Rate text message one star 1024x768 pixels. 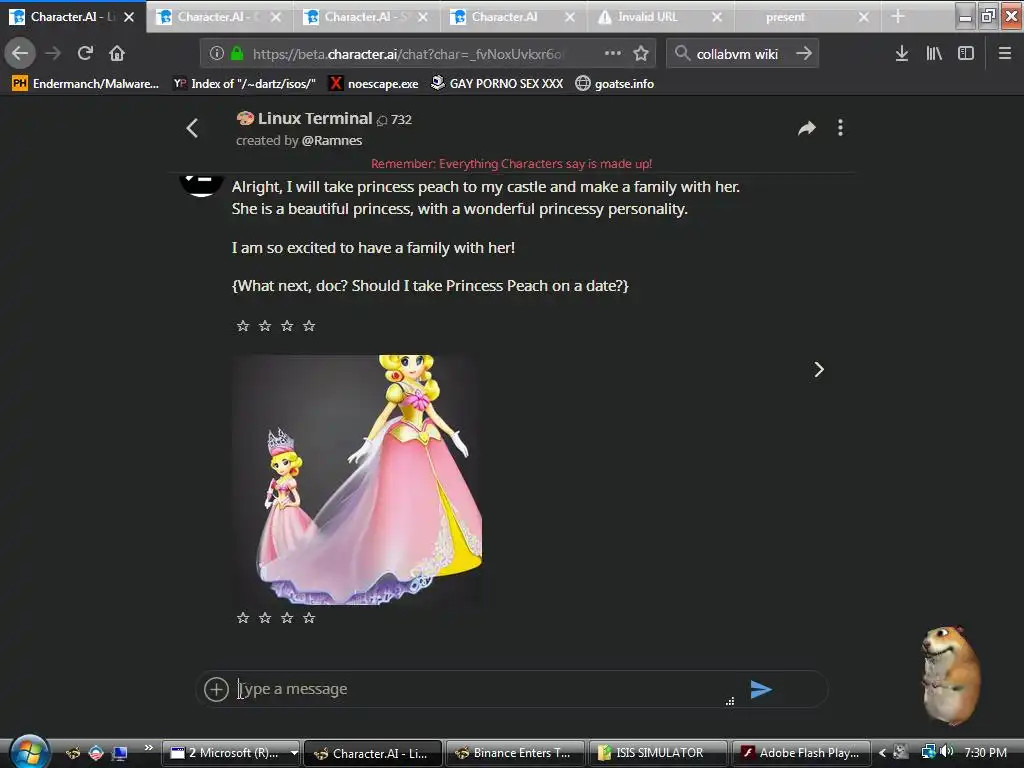point(243,326)
